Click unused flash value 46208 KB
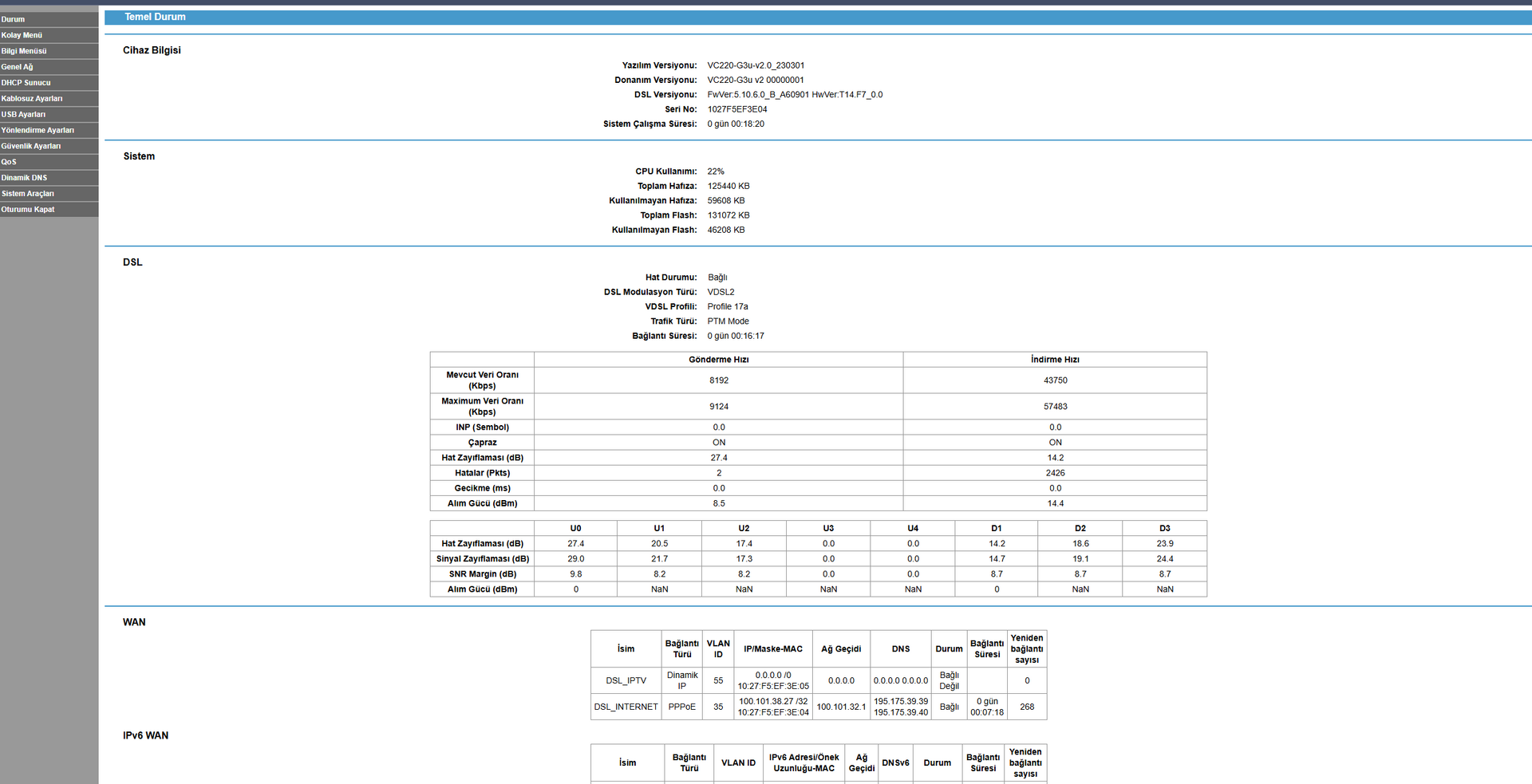The width and height of the screenshot is (1532, 784). (x=726, y=230)
